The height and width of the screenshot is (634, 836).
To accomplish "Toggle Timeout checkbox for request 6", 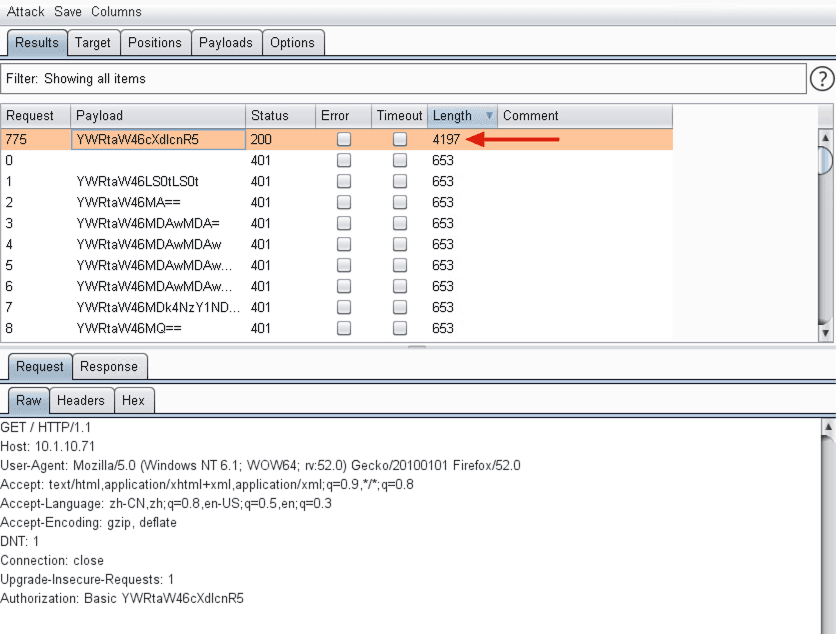I will [x=400, y=286].
